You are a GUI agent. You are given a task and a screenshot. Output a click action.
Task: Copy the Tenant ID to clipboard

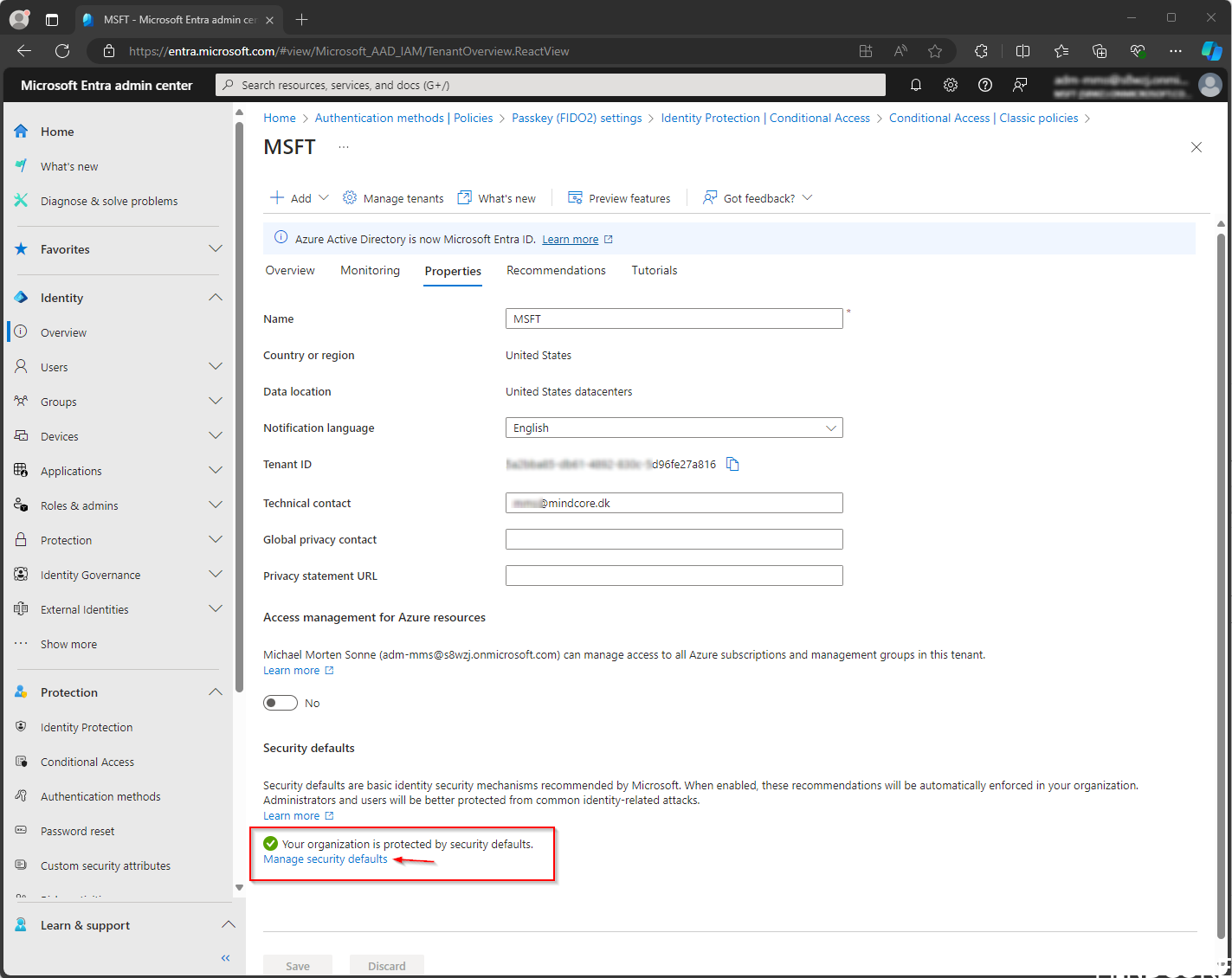pos(732,465)
